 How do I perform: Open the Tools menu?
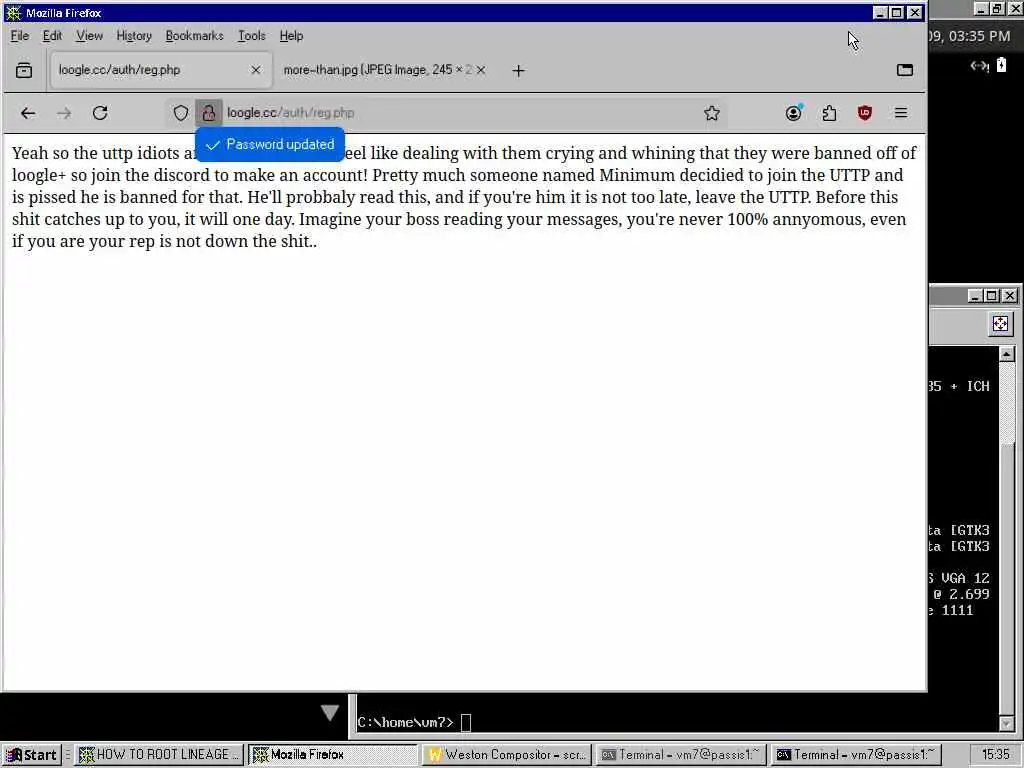coord(251,36)
